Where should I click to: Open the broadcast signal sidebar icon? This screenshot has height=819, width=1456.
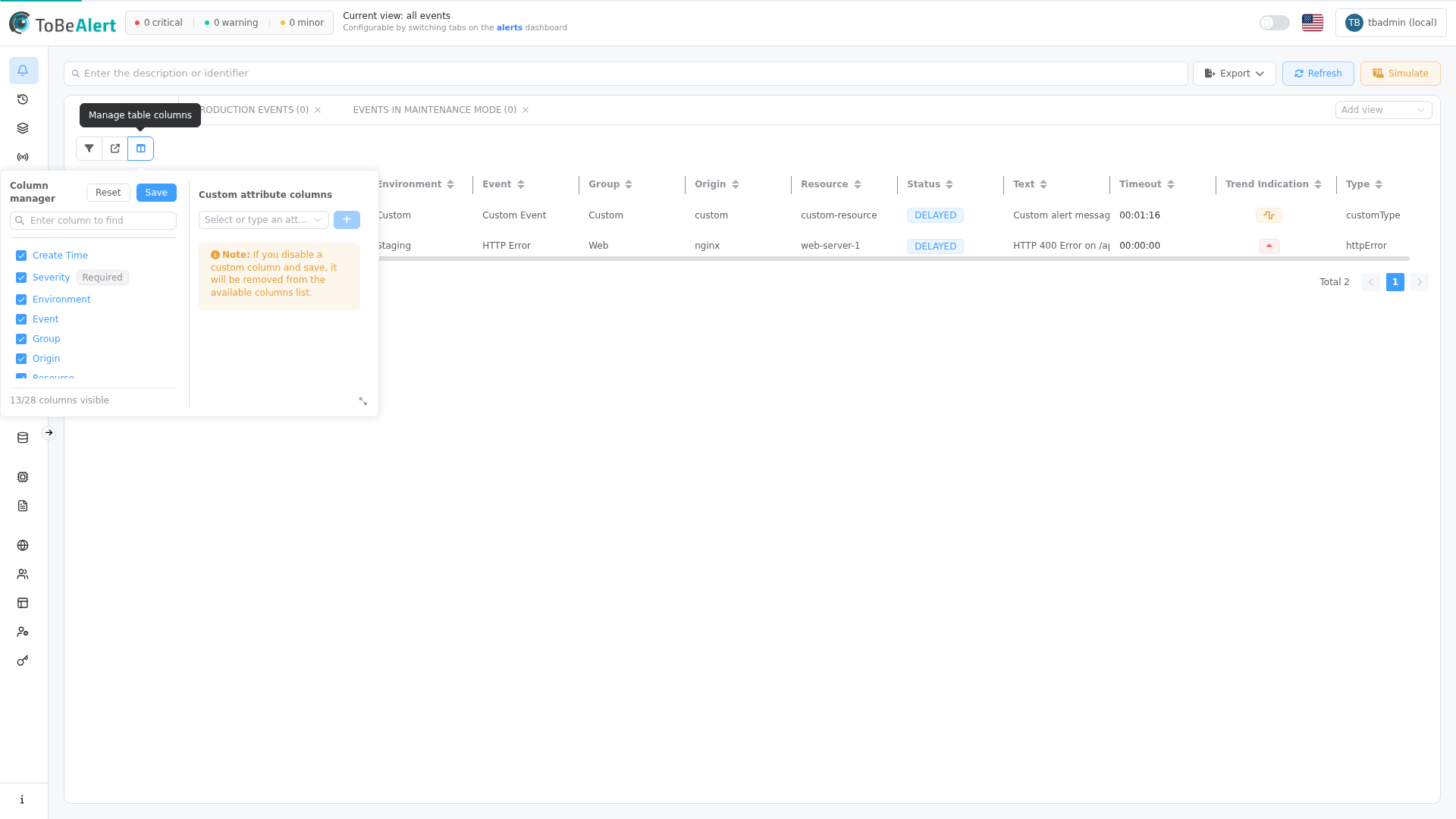pyautogui.click(x=23, y=157)
